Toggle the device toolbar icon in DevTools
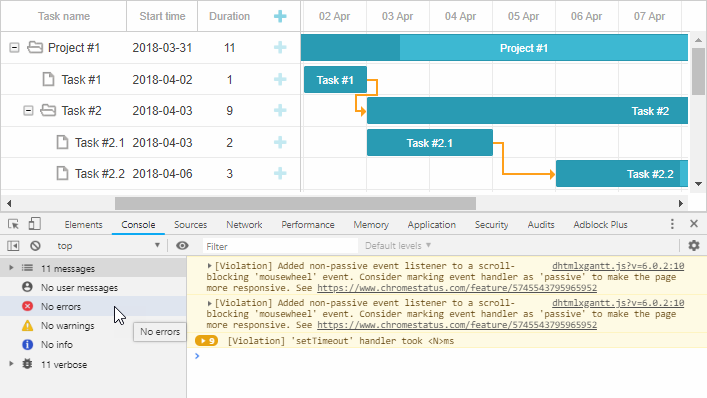 point(35,224)
